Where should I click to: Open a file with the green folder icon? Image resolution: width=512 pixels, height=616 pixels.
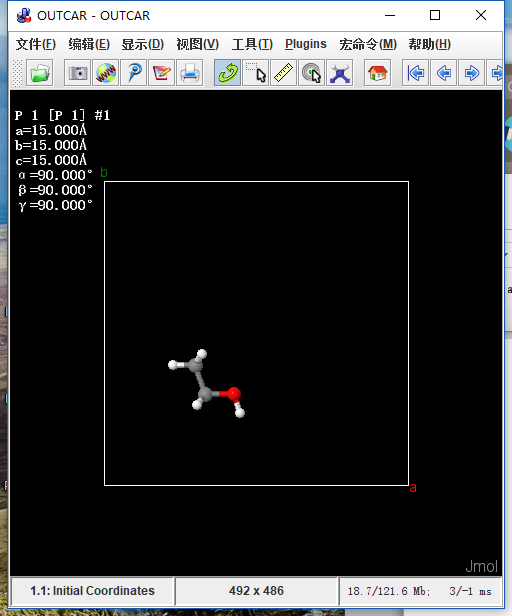40,73
